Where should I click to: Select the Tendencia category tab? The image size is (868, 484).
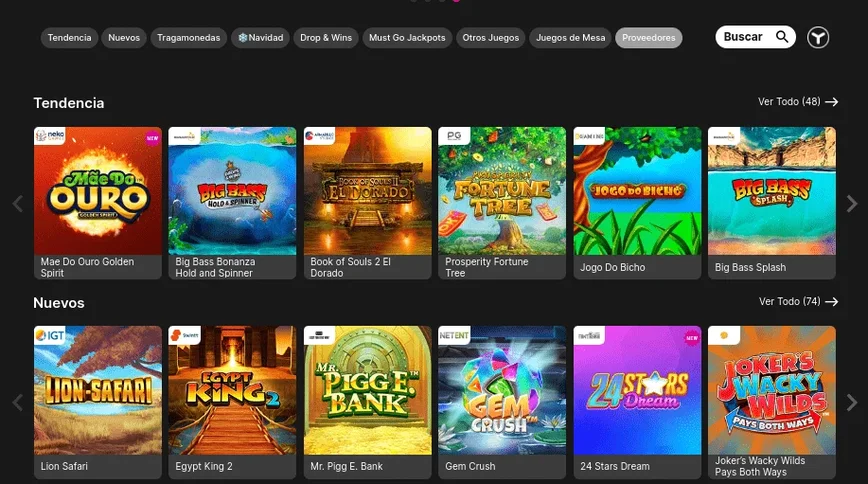(70, 38)
